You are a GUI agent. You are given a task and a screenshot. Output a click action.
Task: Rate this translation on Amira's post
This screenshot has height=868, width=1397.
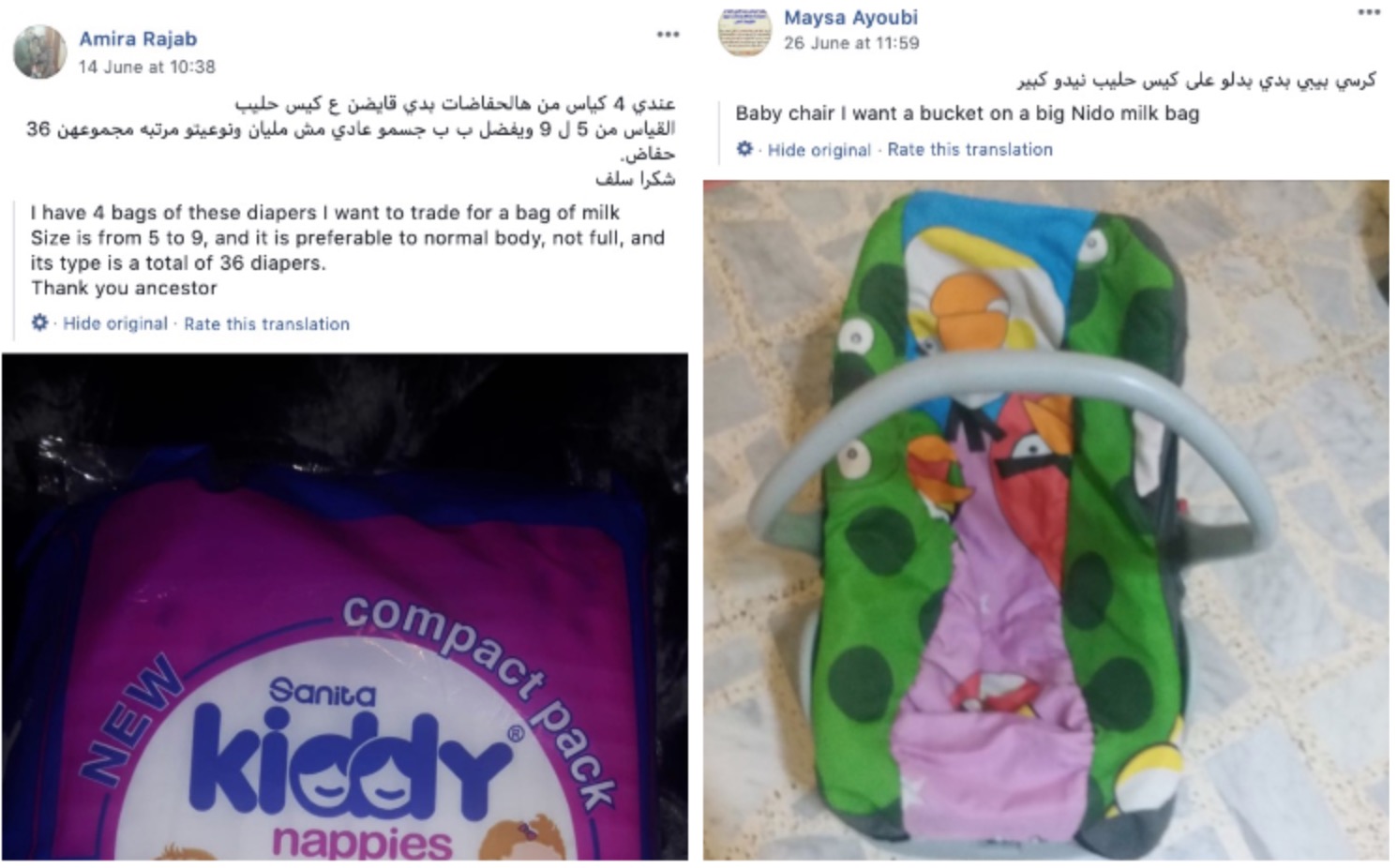pos(266,324)
